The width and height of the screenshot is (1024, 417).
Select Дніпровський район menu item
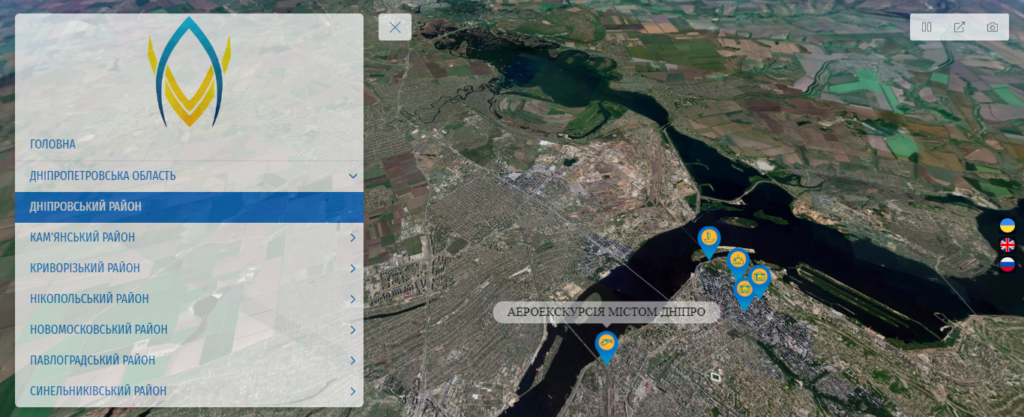click(189, 207)
